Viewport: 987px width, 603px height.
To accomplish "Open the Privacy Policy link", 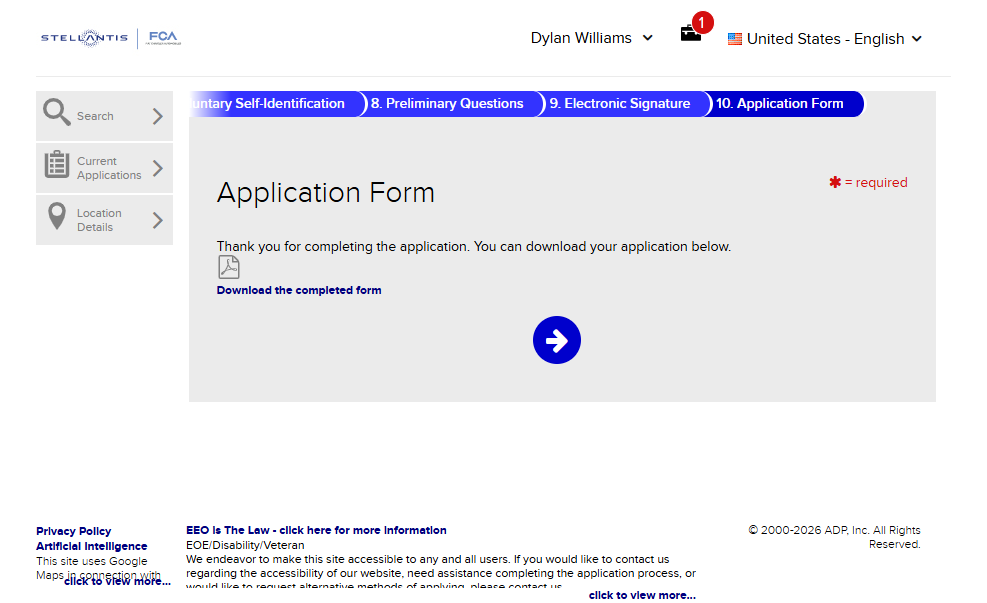I will (73, 531).
